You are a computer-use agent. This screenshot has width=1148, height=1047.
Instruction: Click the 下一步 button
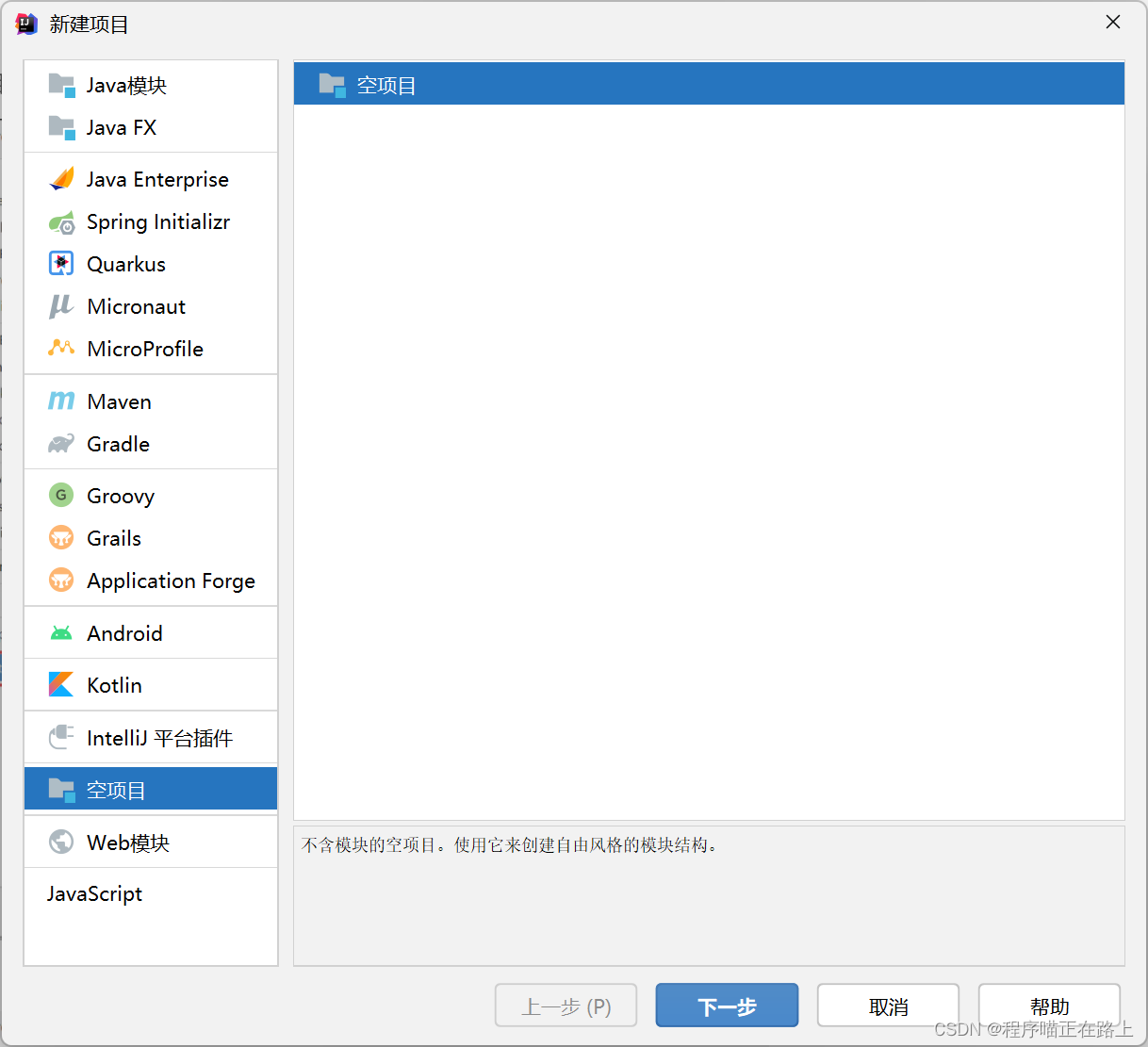(727, 1006)
